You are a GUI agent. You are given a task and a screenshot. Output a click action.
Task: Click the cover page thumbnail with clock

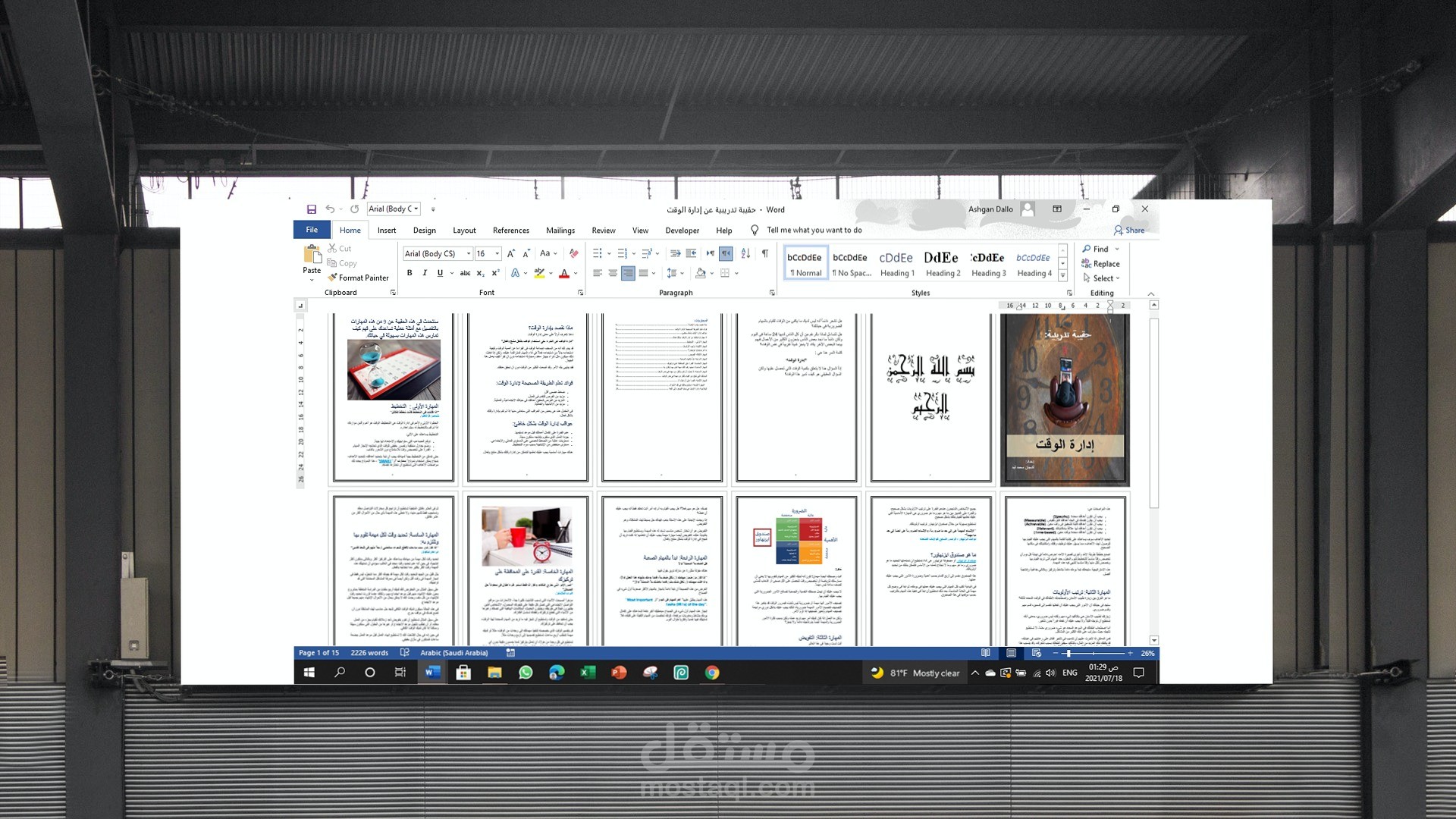point(1065,399)
